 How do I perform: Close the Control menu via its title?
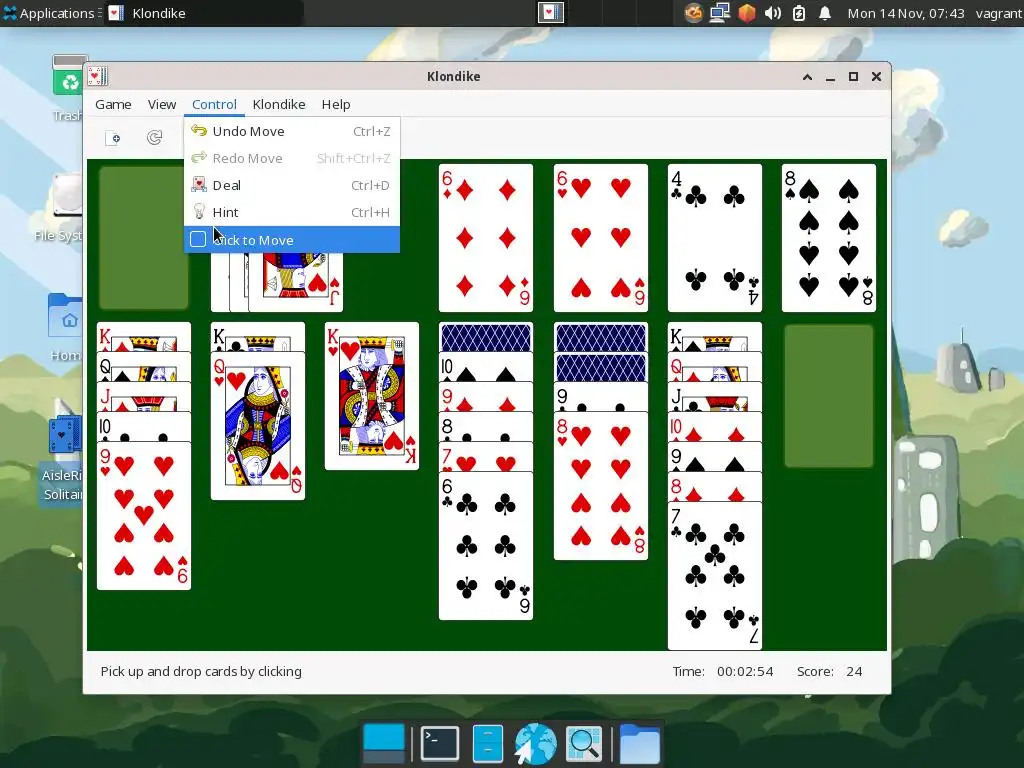[214, 104]
